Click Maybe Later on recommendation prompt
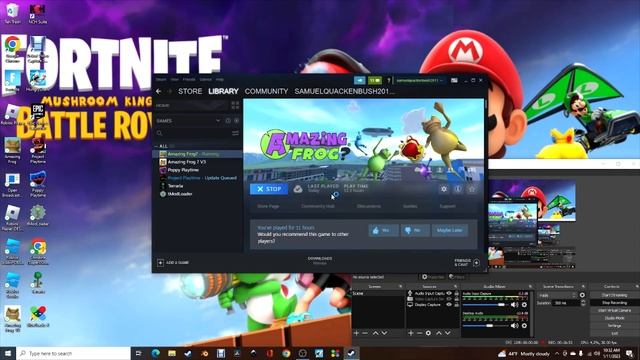The image size is (640, 360). 449,230
